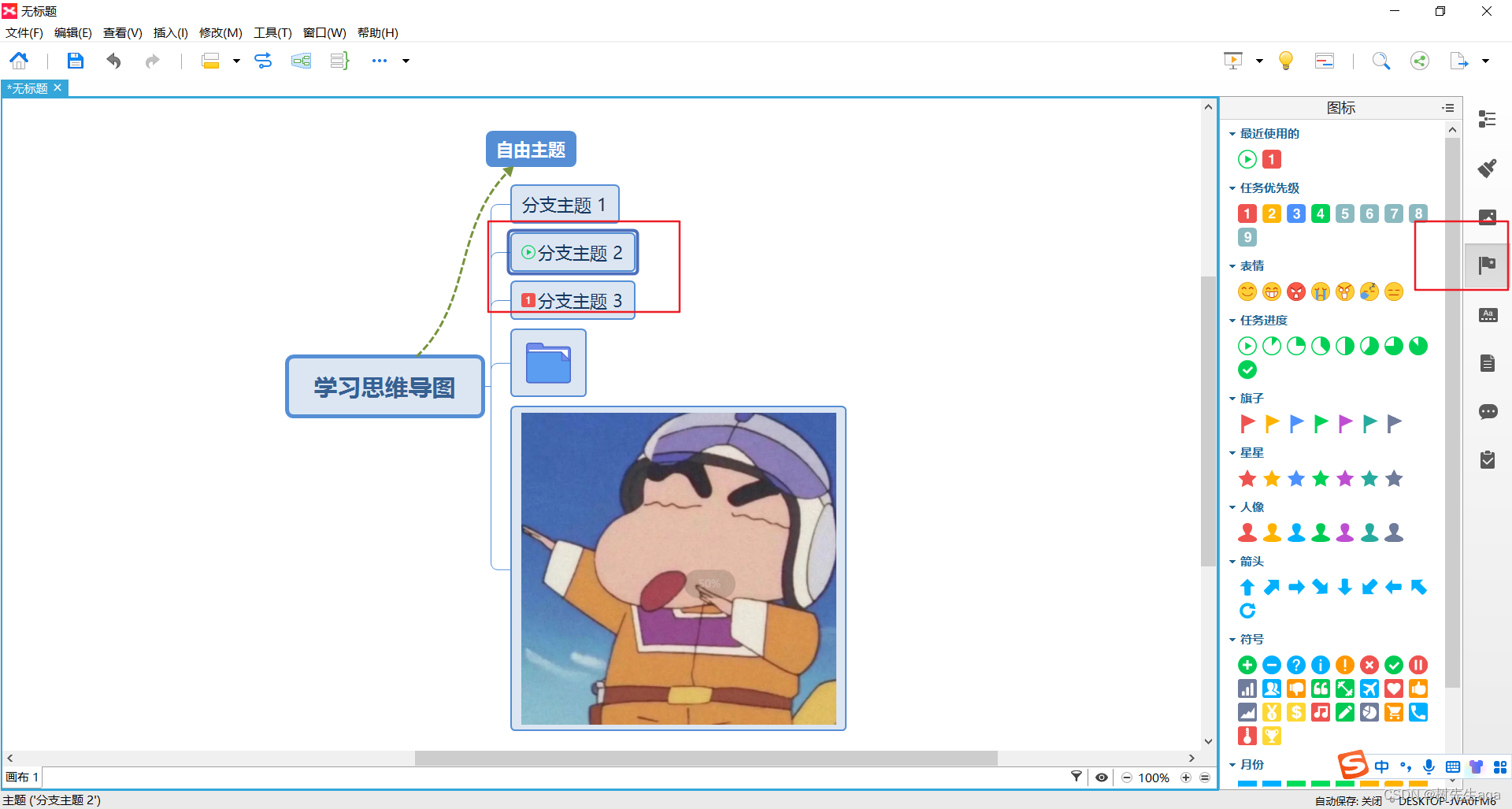Redo the last action
This screenshot has height=809, width=1512.
click(152, 61)
